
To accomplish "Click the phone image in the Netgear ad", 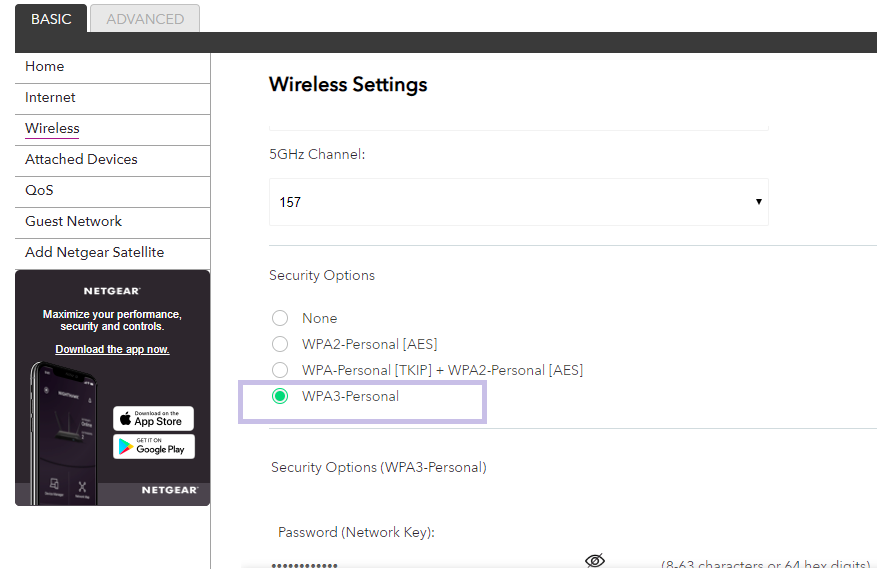I will (66, 430).
